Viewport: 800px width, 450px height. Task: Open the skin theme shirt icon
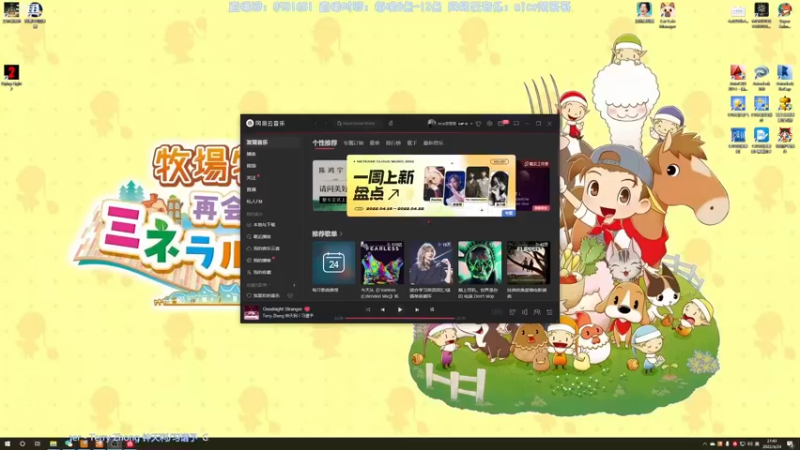click(x=479, y=123)
